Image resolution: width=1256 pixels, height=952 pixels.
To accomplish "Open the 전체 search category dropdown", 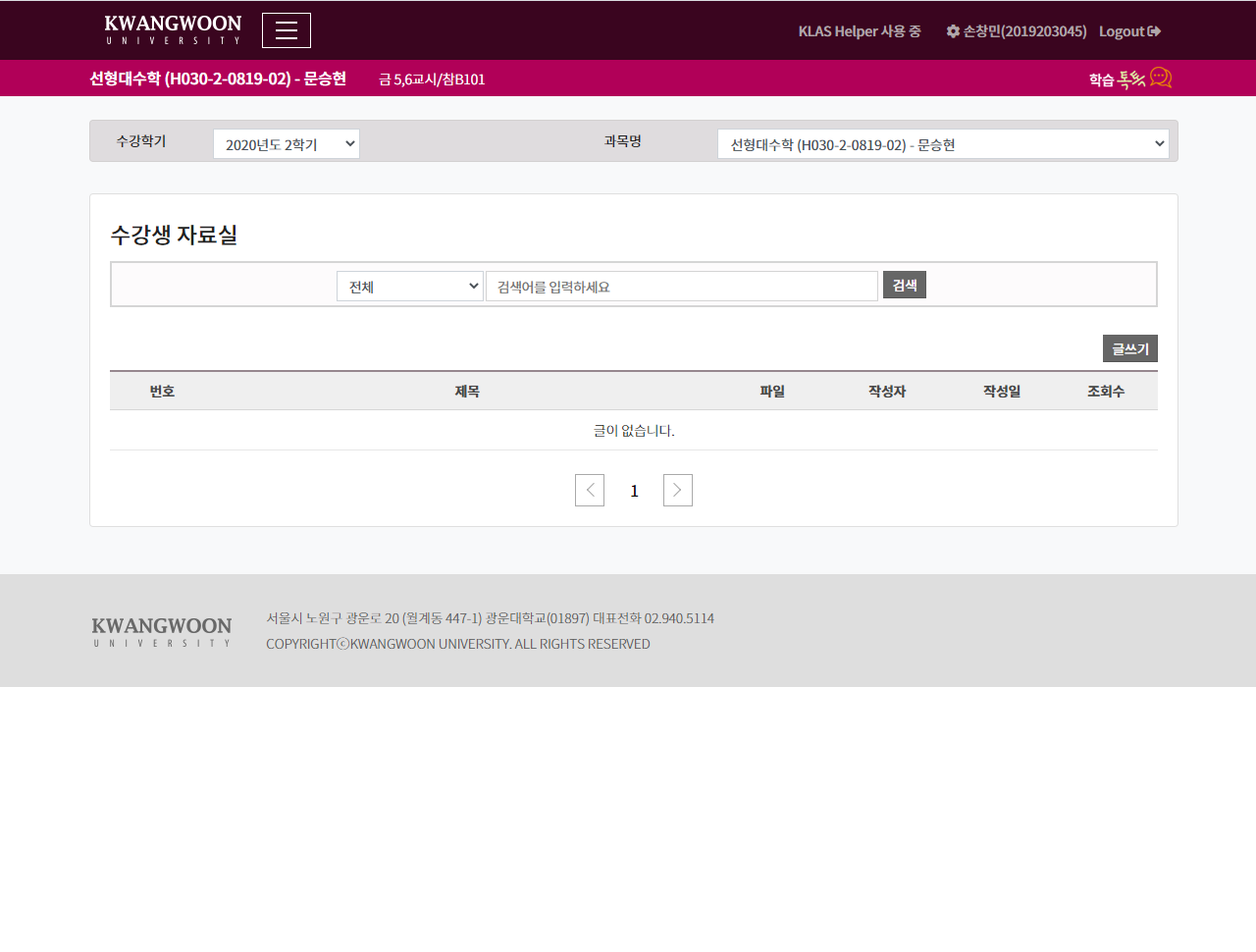I will click(410, 287).
